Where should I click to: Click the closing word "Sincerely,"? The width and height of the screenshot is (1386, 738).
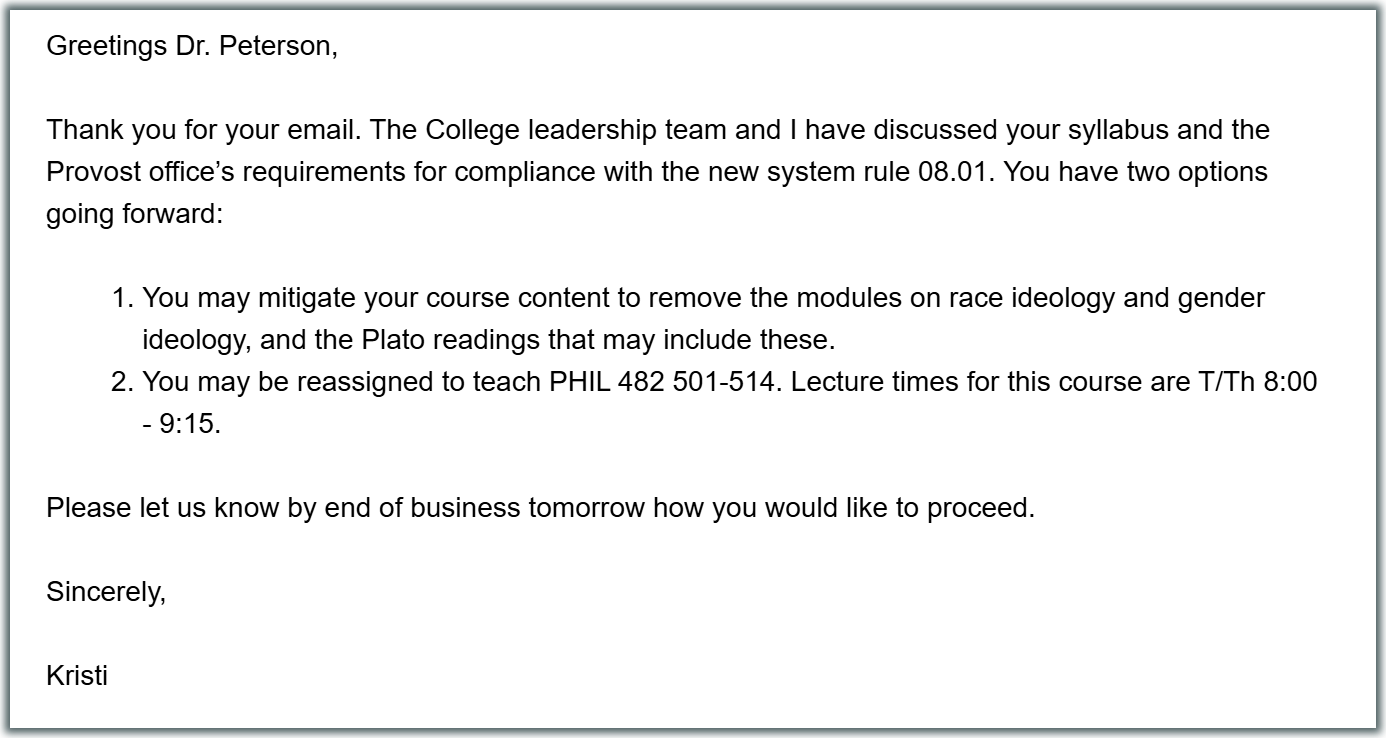(x=106, y=592)
